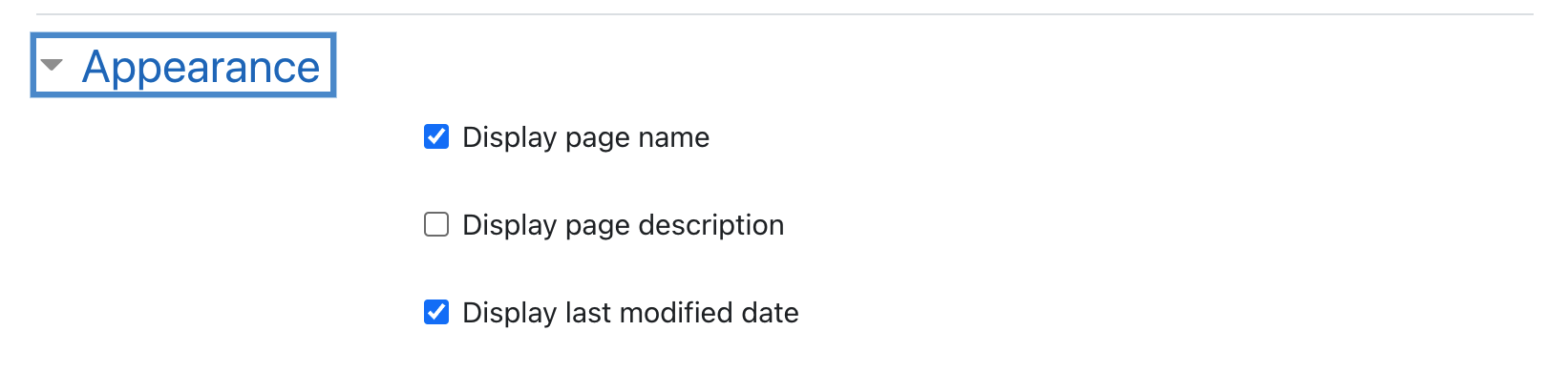Focus the outlined Appearance header
This screenshot has height=372, width=1568.
tap(183, 66)
